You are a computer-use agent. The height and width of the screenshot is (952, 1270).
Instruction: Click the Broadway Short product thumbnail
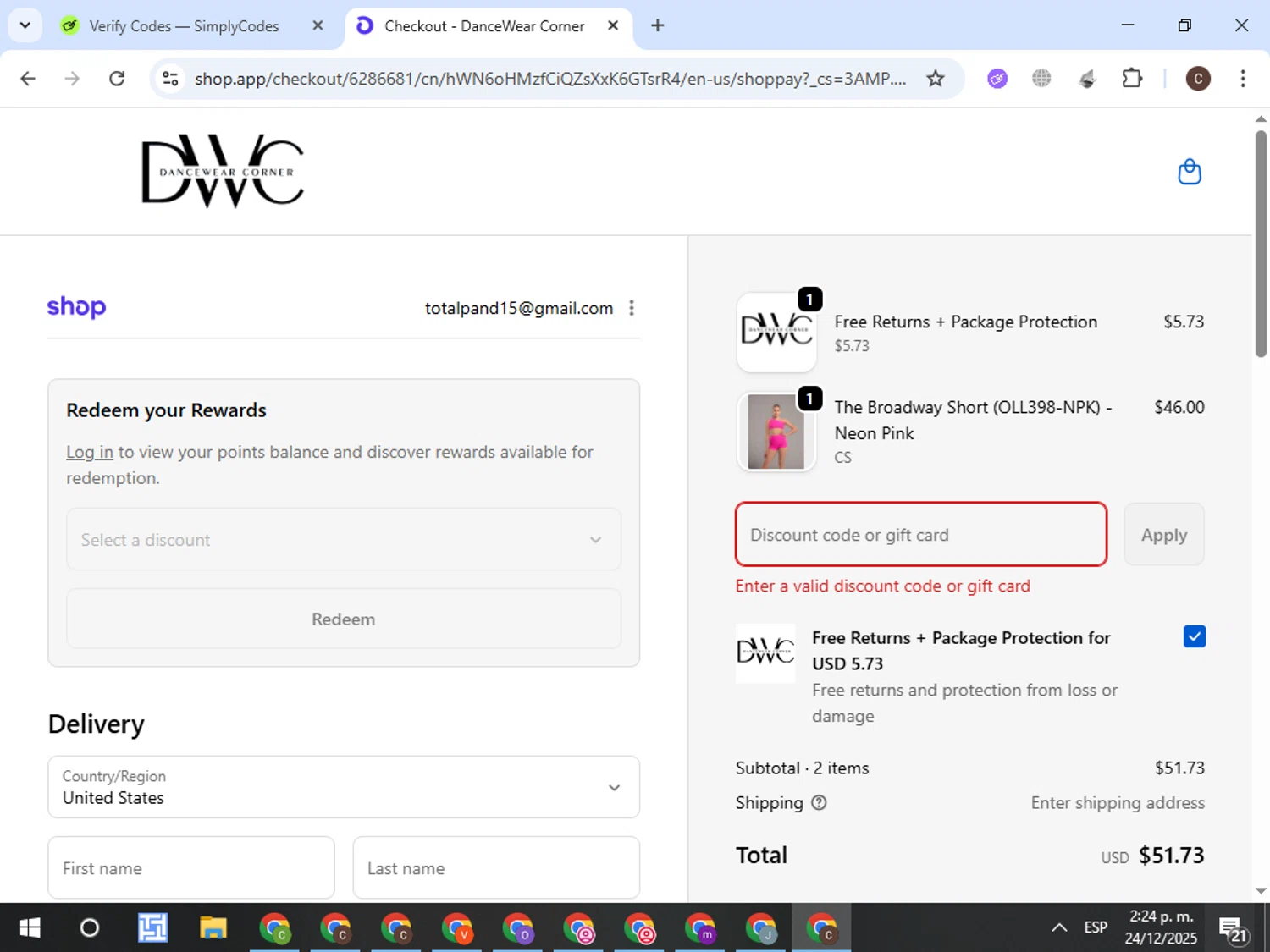click(x=776, y=432)
